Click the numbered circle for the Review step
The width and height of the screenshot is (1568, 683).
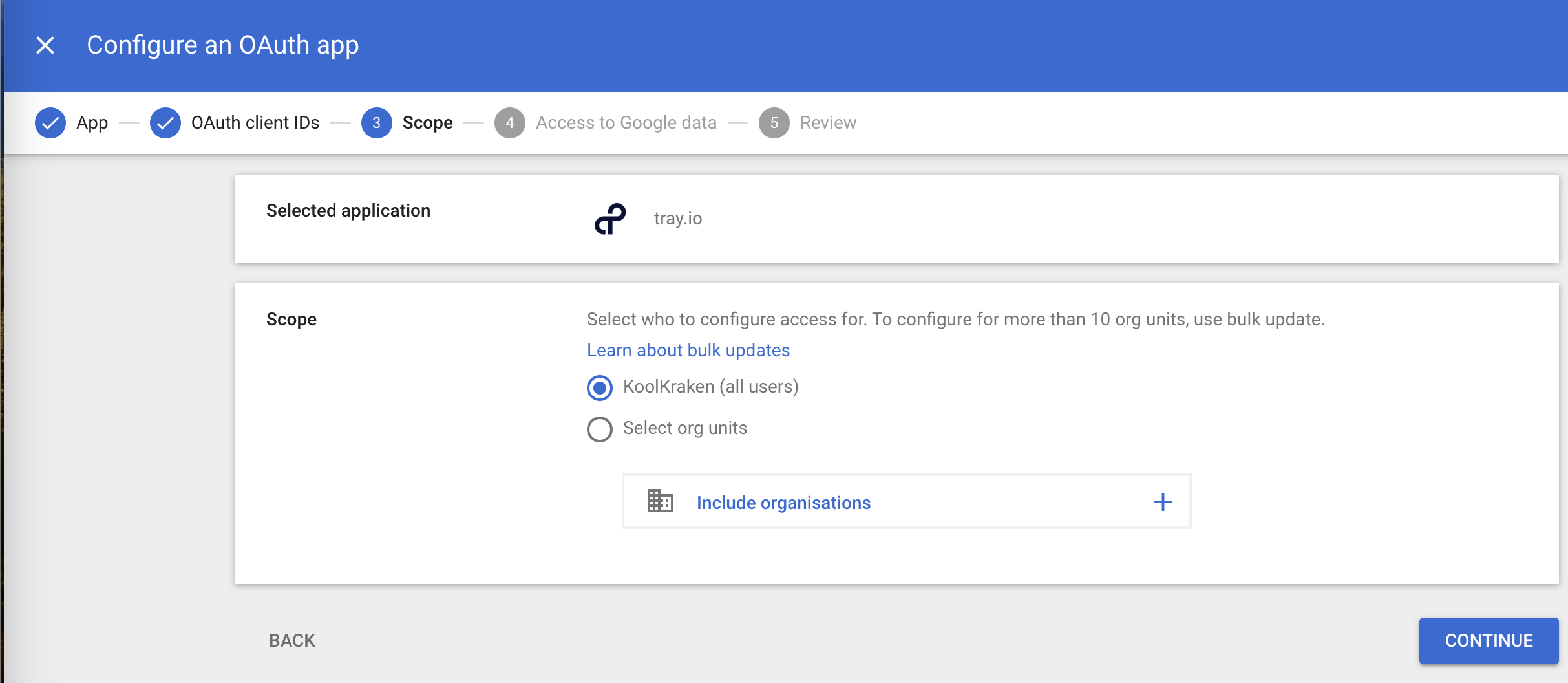pos(775,122)
